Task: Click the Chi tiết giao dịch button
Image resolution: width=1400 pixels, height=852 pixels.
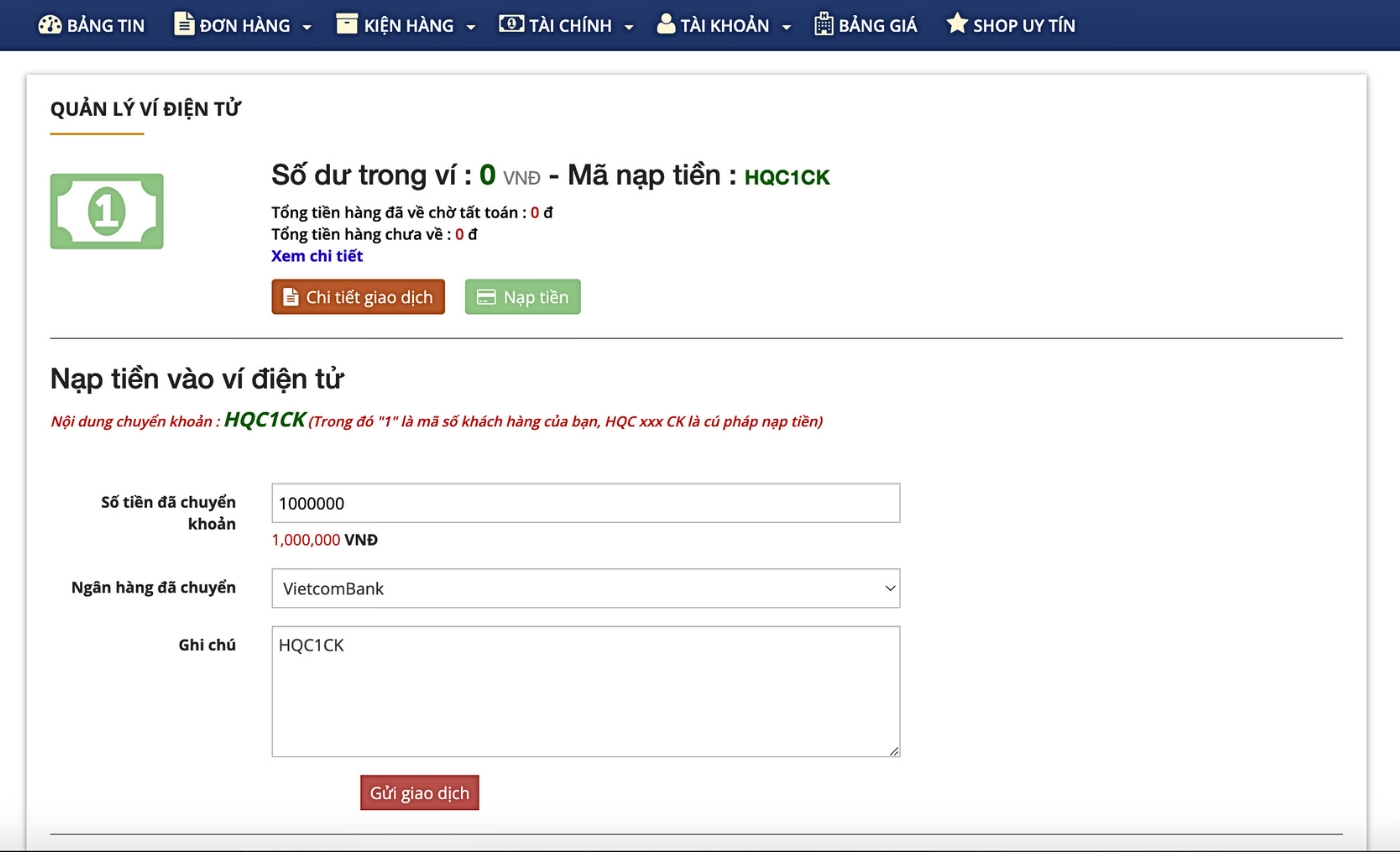Action: pyautogui.click(x=358, y=297)
